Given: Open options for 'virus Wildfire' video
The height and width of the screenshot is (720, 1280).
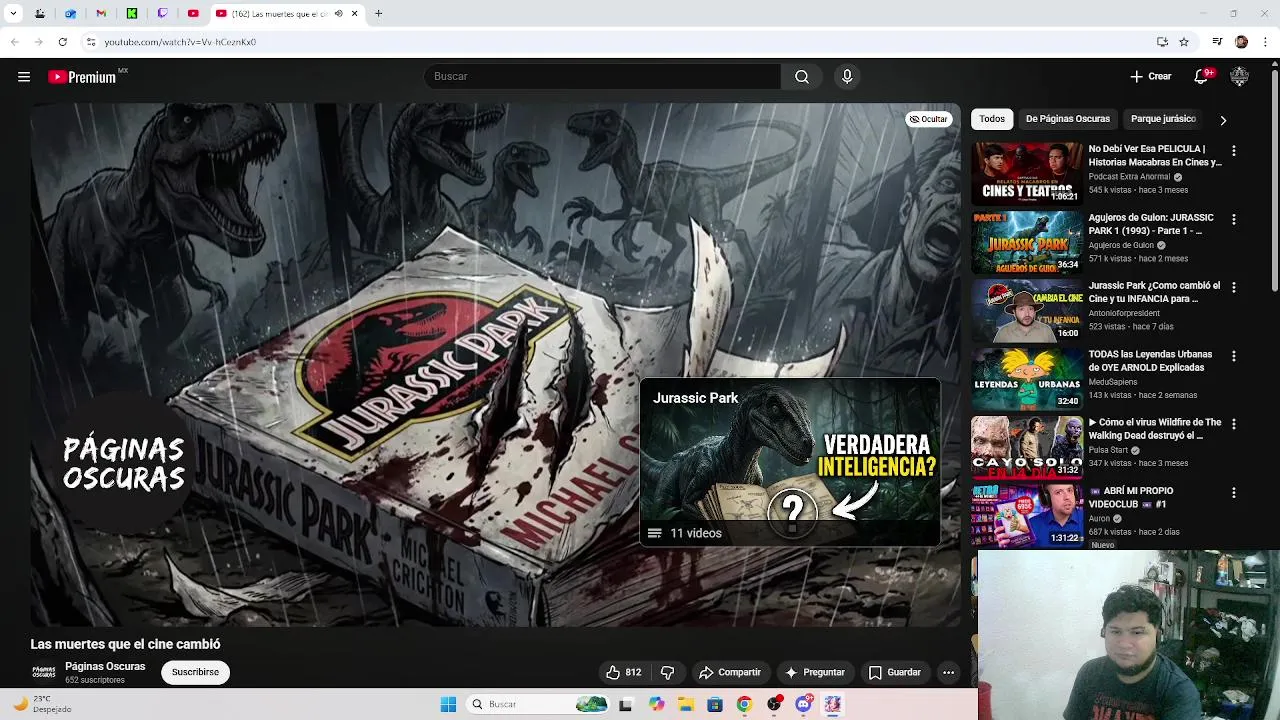Looking at the screenshot, I should (1233, 424).
